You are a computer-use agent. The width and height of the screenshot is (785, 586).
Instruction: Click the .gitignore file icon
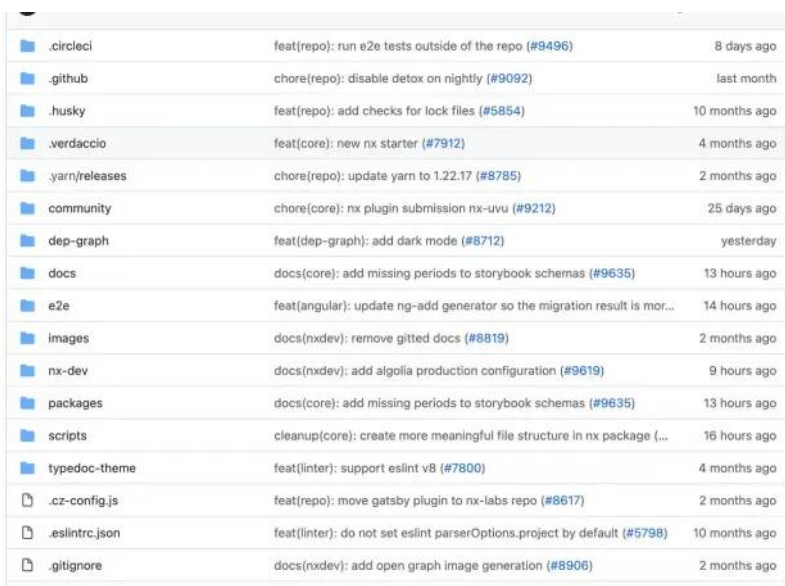point(28,565)
